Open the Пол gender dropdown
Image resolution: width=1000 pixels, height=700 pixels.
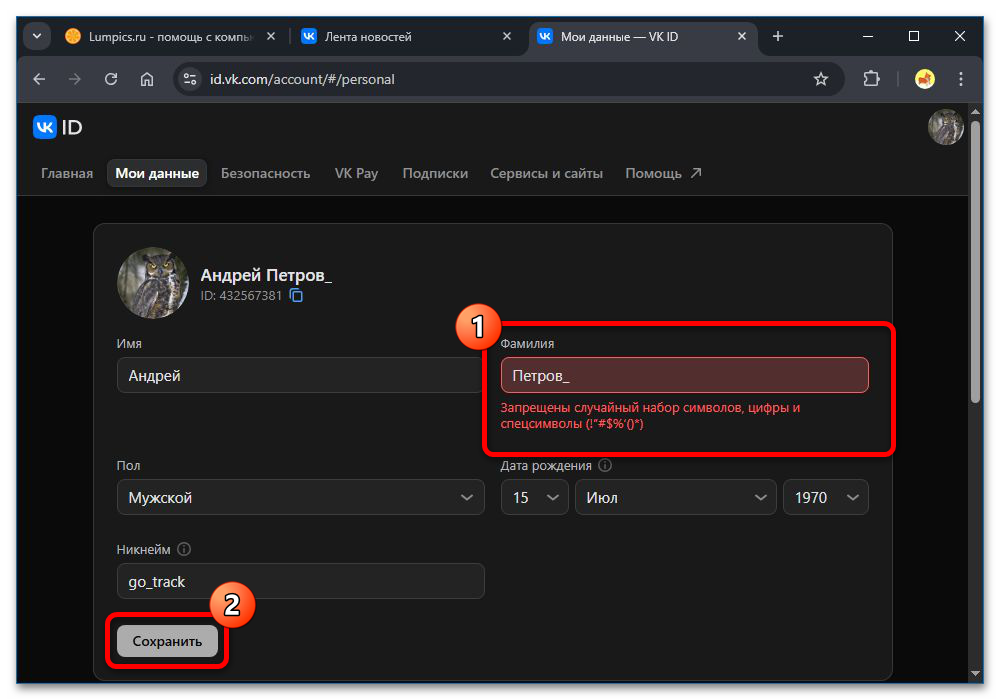coord(300,497)
